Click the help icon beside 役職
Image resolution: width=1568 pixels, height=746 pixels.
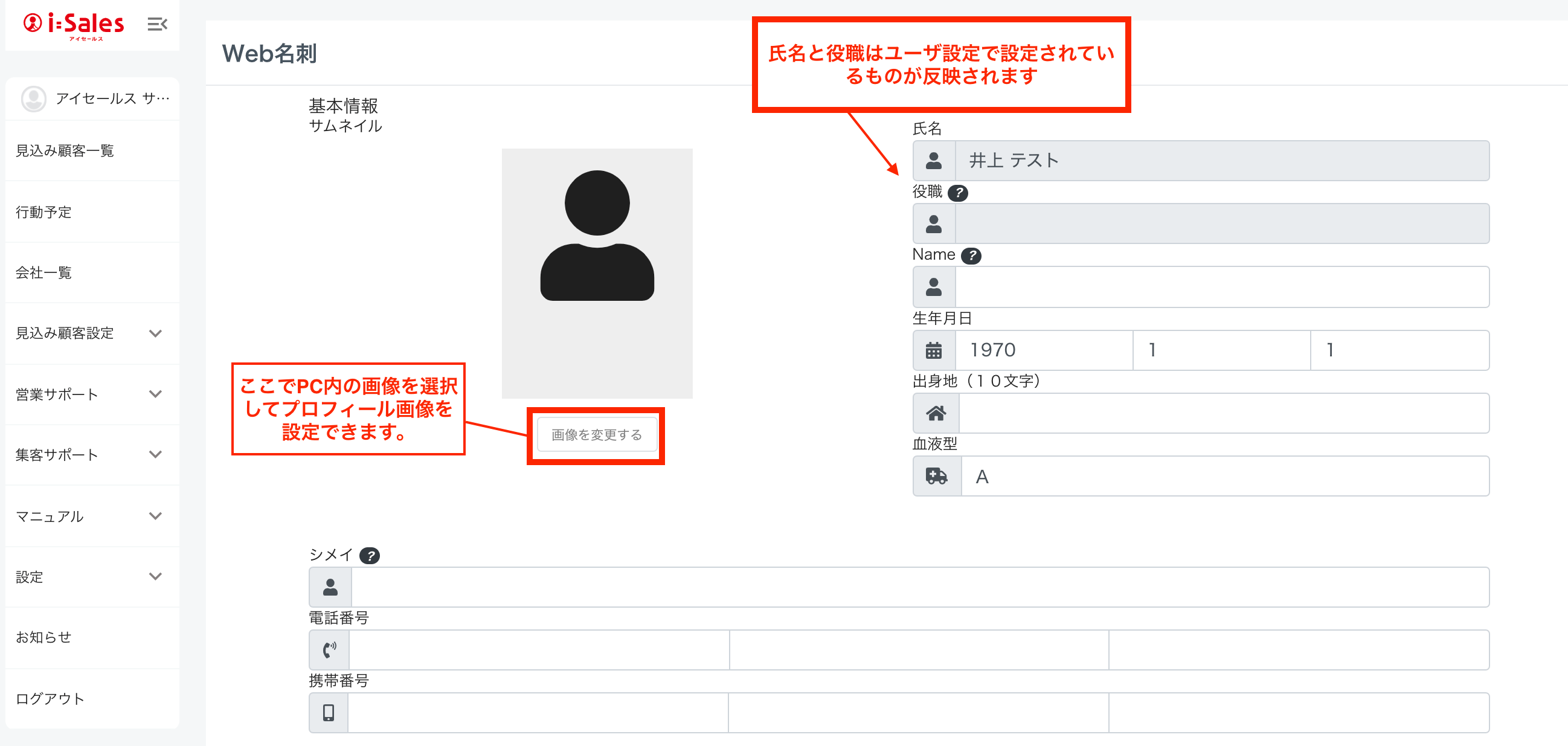[958, 193]
